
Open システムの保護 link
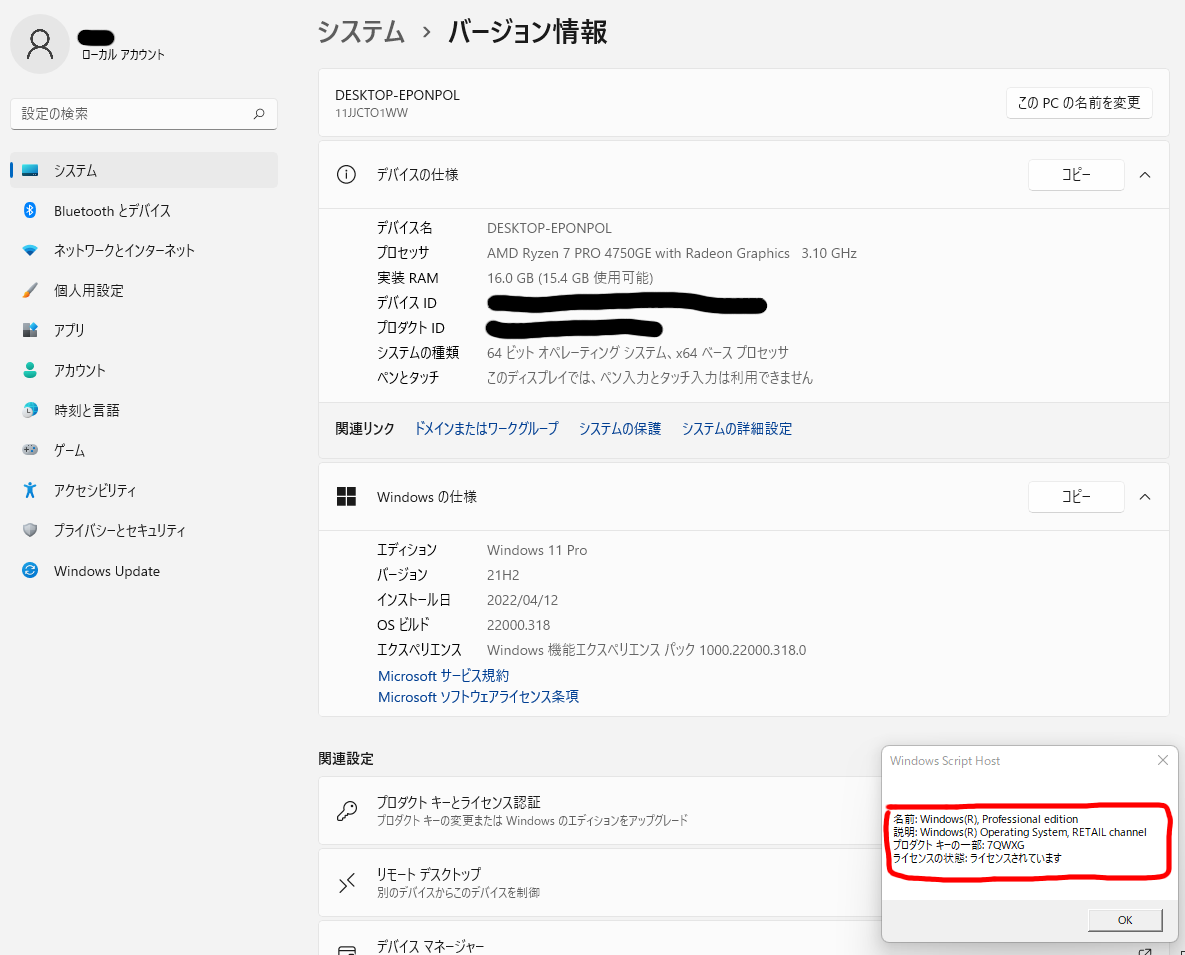pyautogui.click(x=620, y=428)
